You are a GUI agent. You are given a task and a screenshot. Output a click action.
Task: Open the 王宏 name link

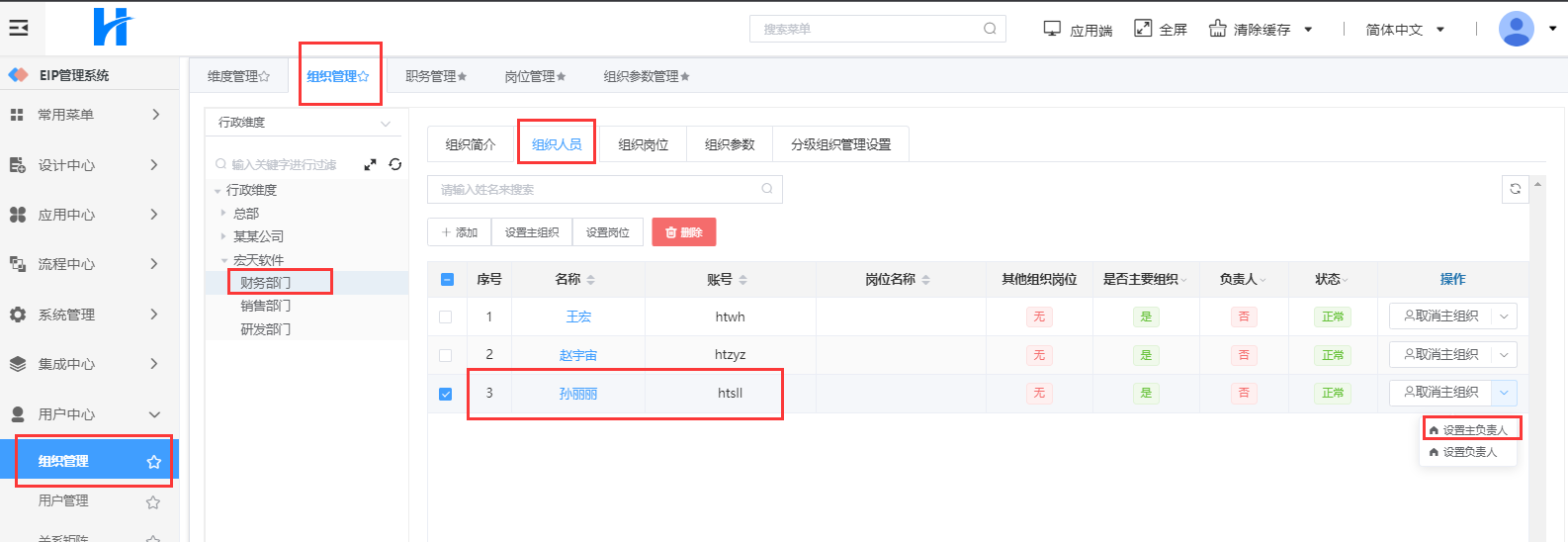(578, 317)
